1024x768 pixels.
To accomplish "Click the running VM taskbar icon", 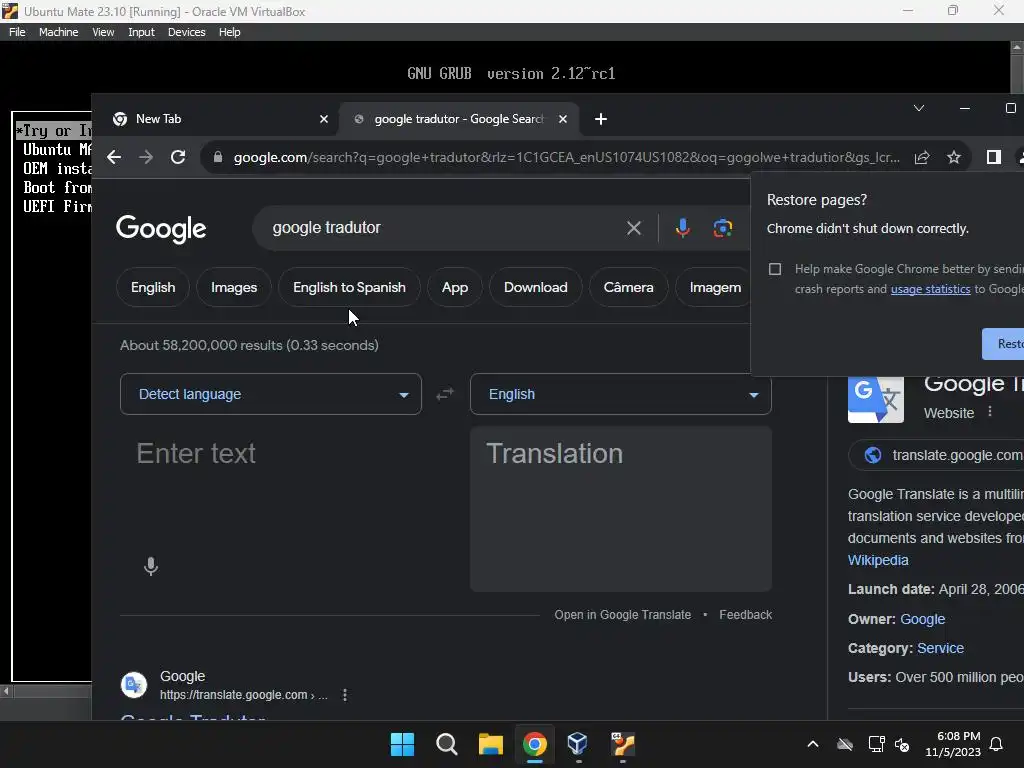I will 622,744.
